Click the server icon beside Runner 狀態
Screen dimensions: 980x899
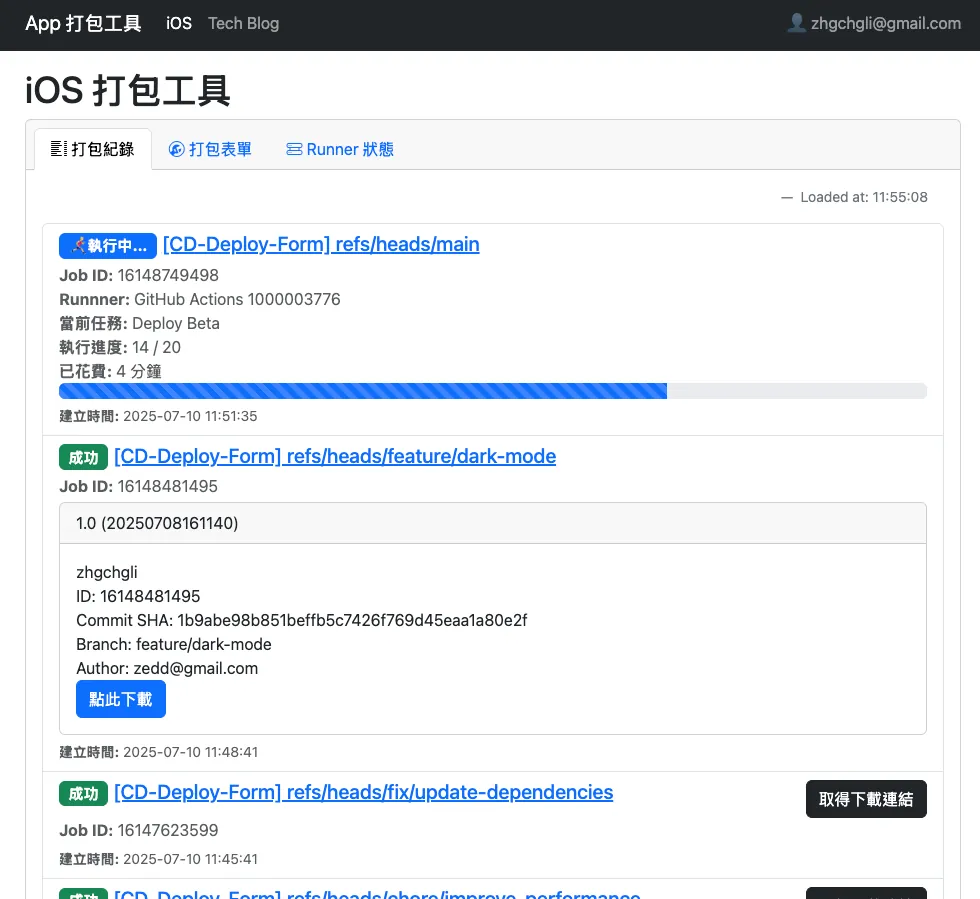(294, 150)
